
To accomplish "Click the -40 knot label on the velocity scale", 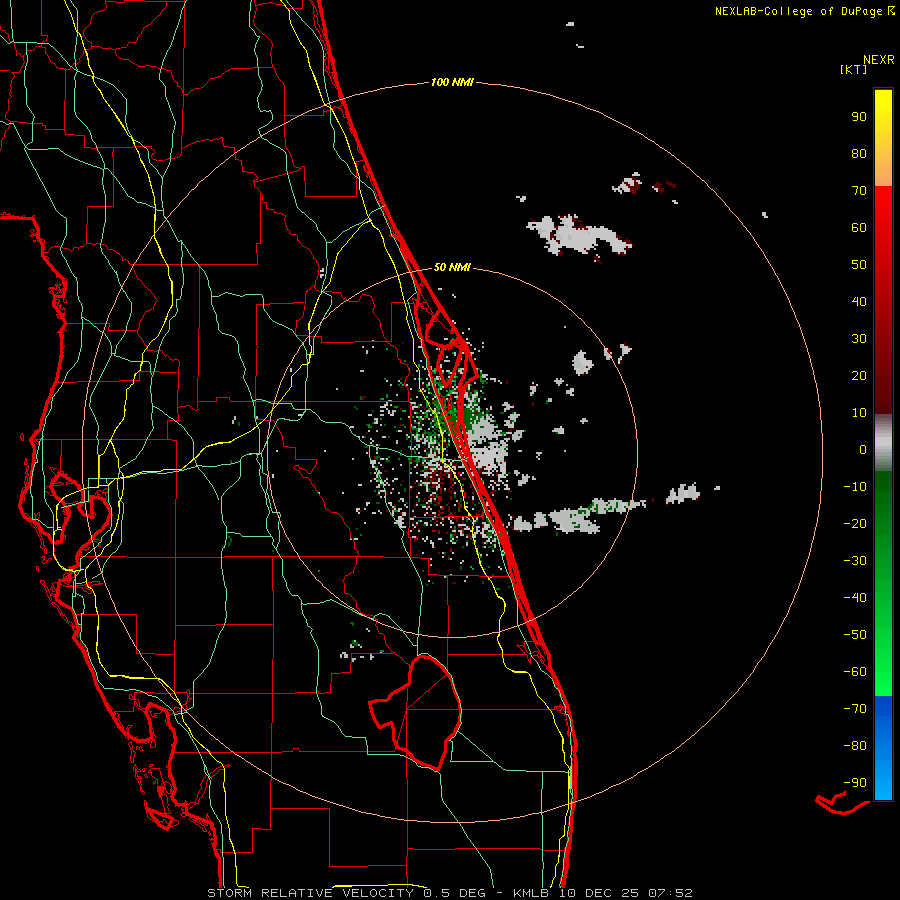I will pyautogui.click(x=855, y=598).
